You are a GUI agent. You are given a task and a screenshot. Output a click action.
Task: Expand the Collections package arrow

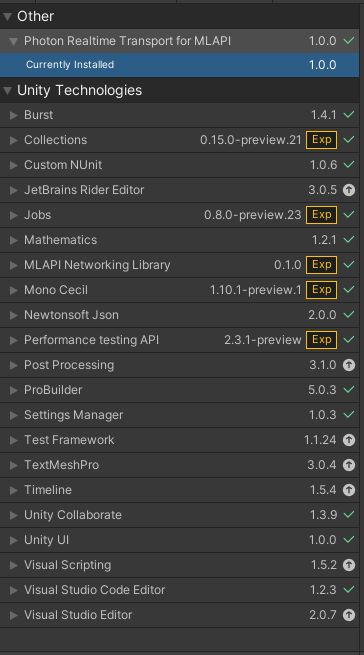(x=14, y=140)
